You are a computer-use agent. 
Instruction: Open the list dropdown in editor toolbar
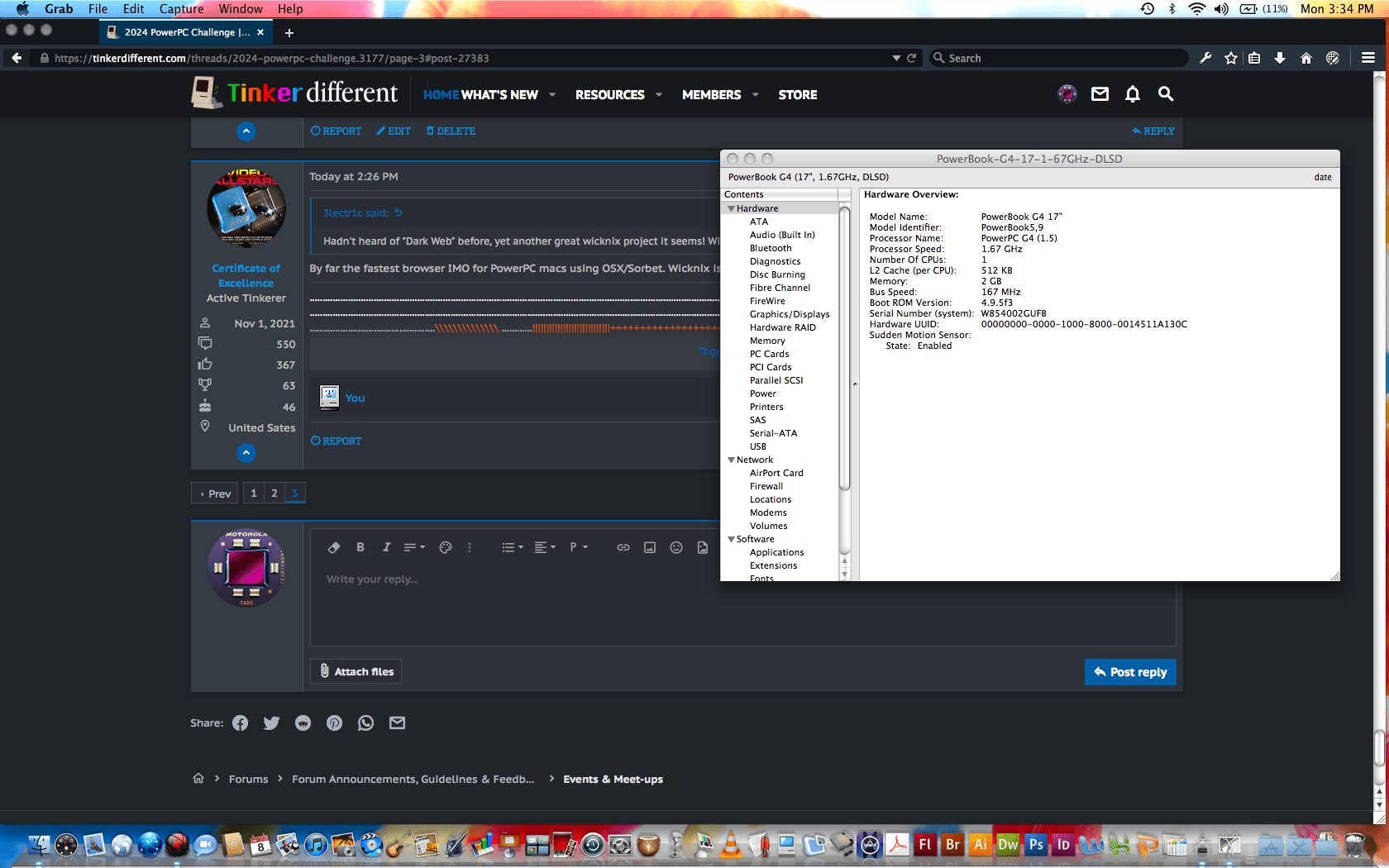(513, 547)
